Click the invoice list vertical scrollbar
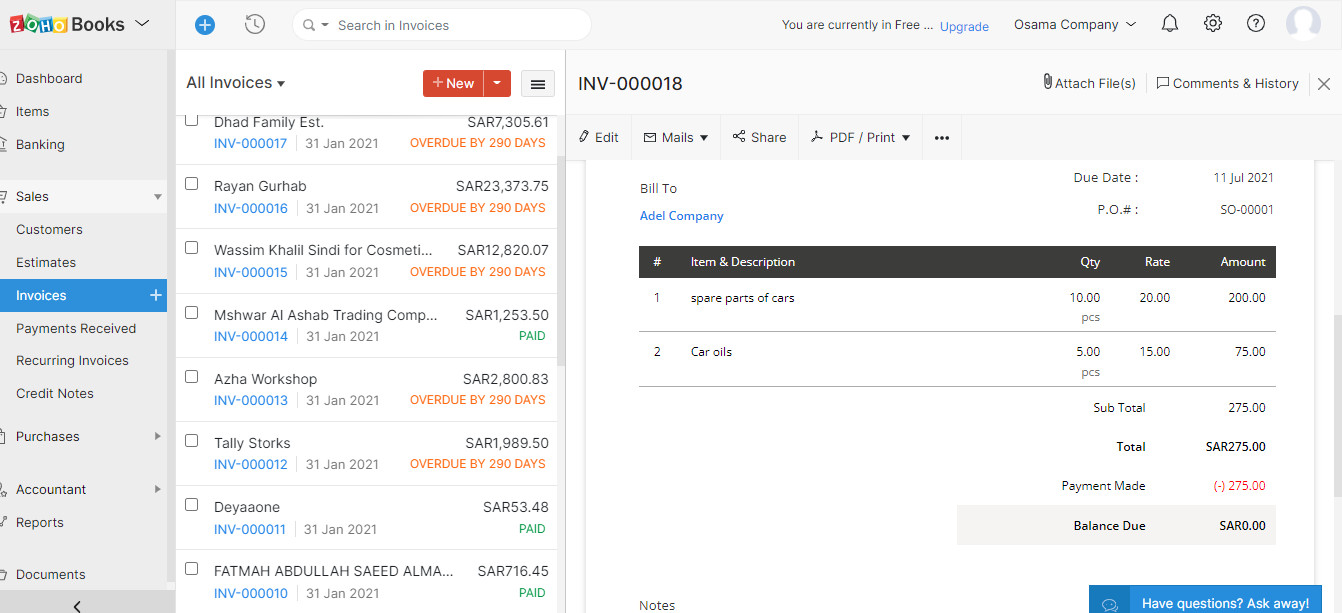Screen dimensions: 1342x613 (561, 260)
